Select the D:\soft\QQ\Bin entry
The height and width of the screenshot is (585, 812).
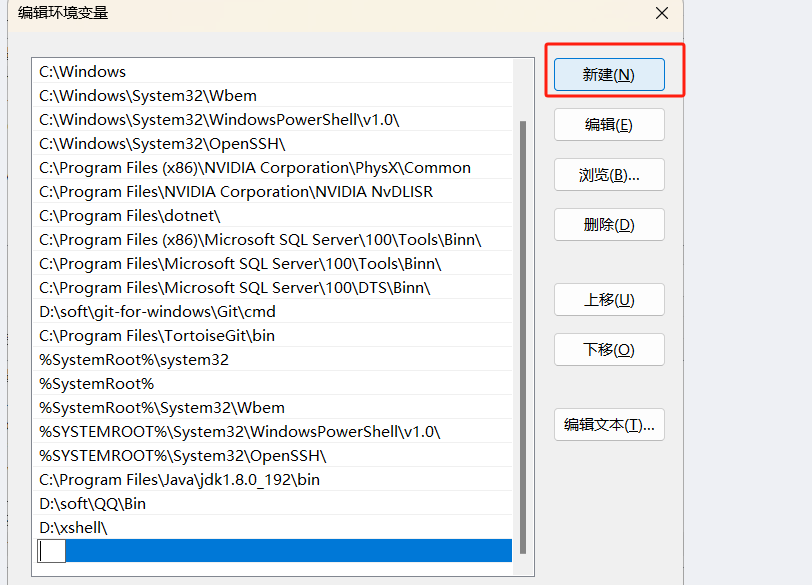tap(92, 504)
